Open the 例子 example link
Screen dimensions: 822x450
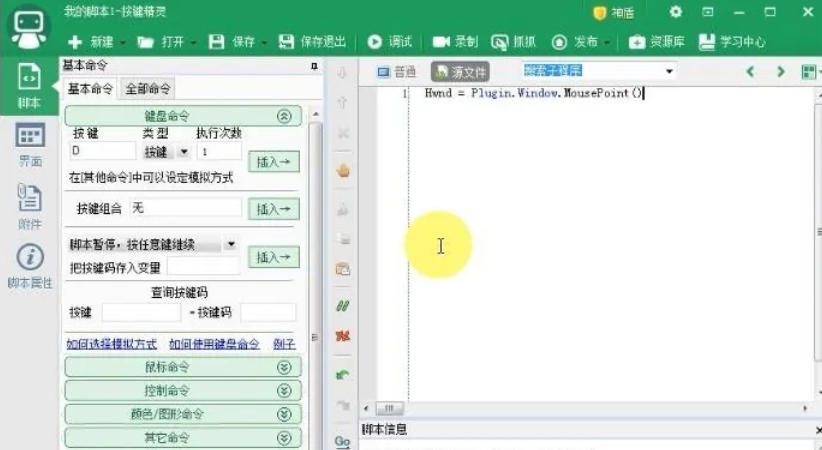click(284, 344)
